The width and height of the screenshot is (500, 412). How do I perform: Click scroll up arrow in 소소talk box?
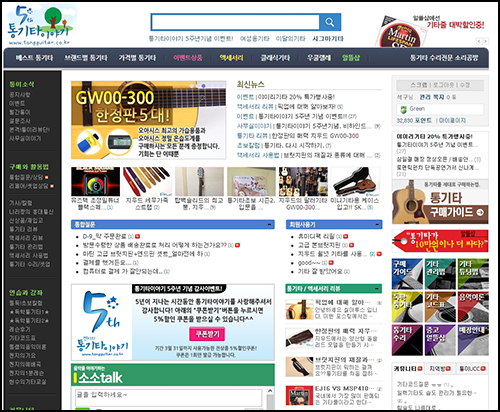click(x=270, y=391)
